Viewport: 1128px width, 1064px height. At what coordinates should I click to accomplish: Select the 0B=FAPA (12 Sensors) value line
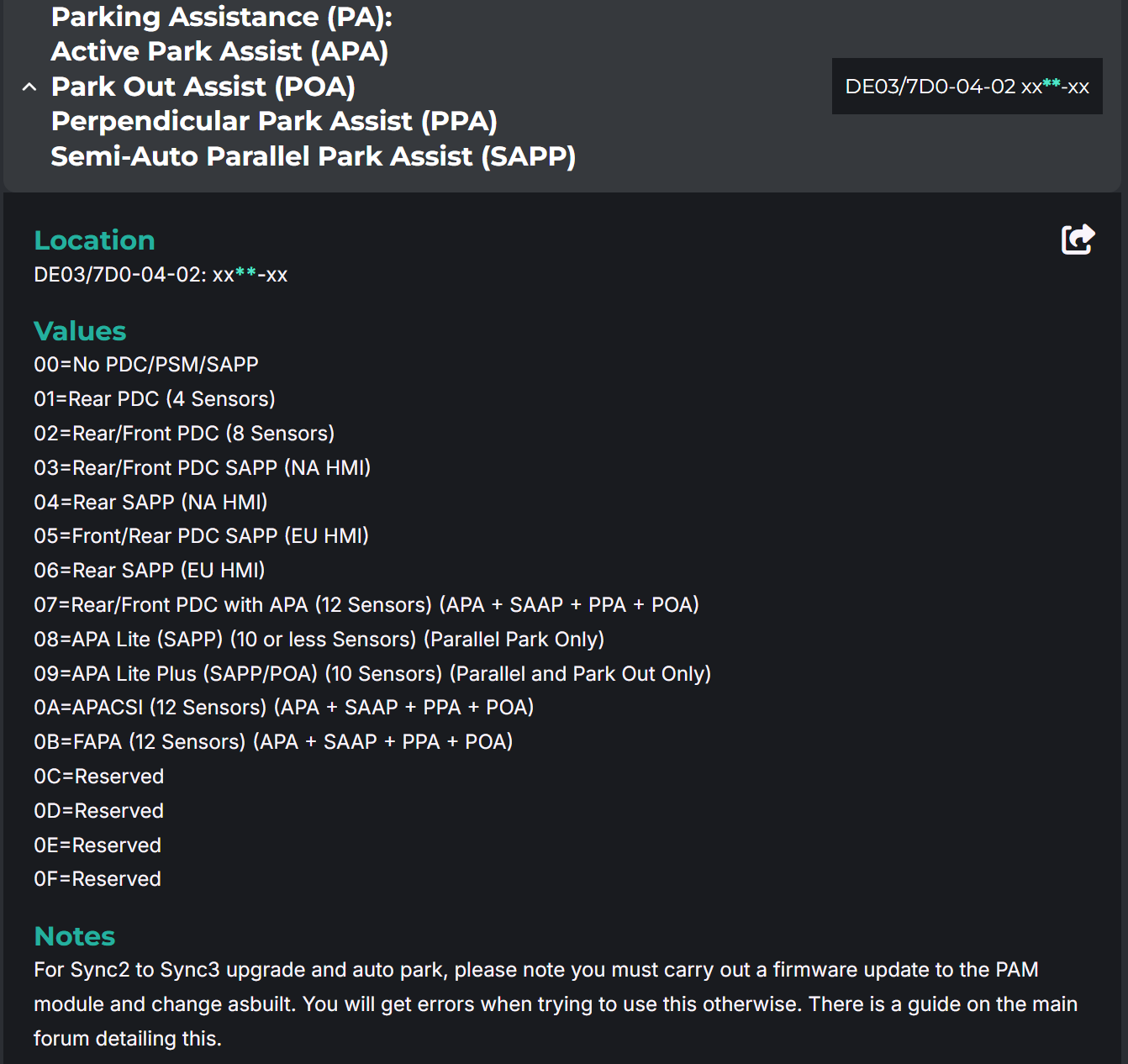coord(273,742)
